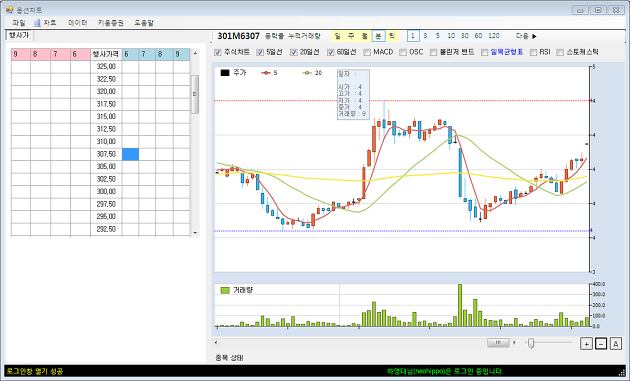Select the 행사가 tab
The height and width of the screenshot is (381, 630).
point(19,35)
